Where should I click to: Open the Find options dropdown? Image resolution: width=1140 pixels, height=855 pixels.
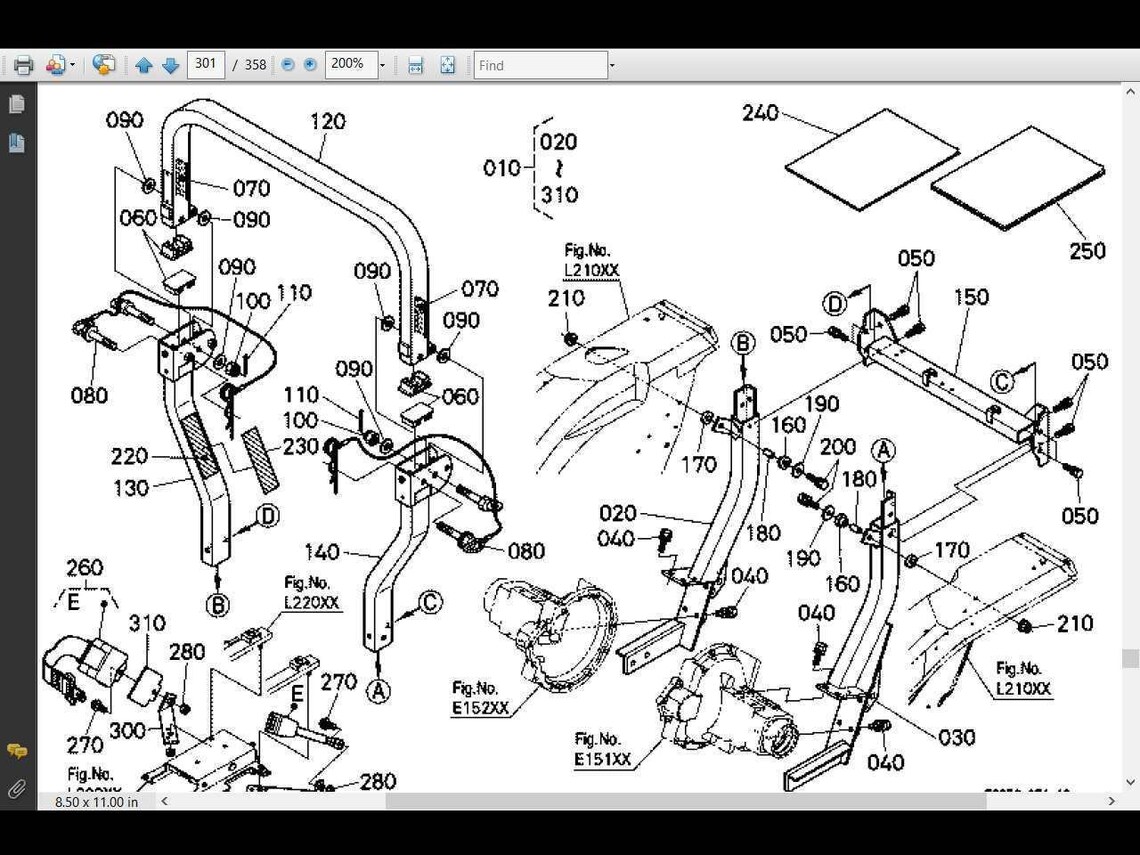[x=610, y=64]
